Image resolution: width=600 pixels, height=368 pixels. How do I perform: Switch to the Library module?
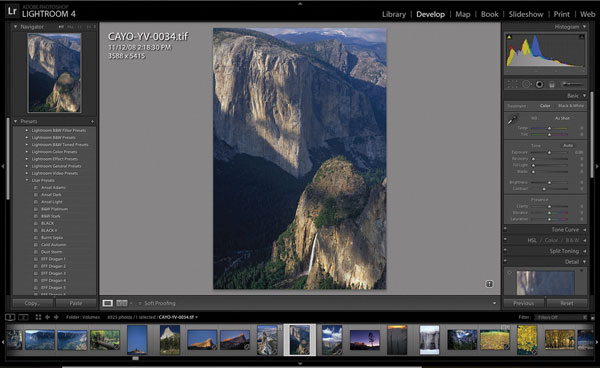(x=394, y=15)
